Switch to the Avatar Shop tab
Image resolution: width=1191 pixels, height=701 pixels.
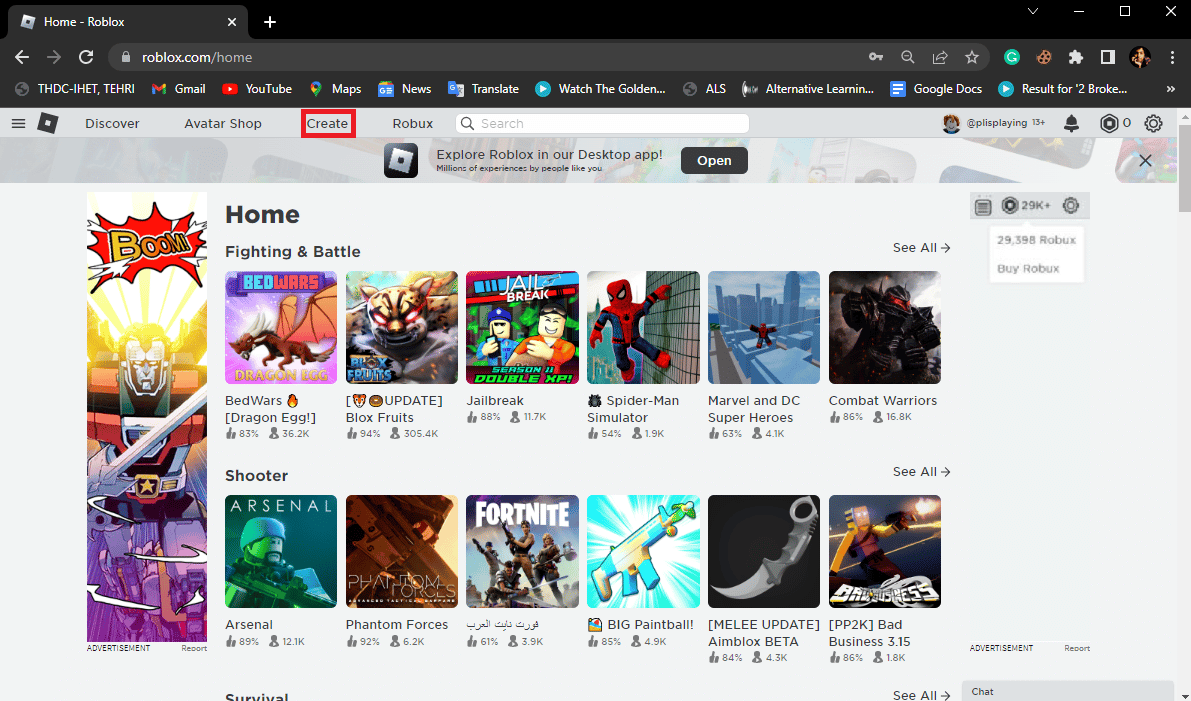point(222,123)
